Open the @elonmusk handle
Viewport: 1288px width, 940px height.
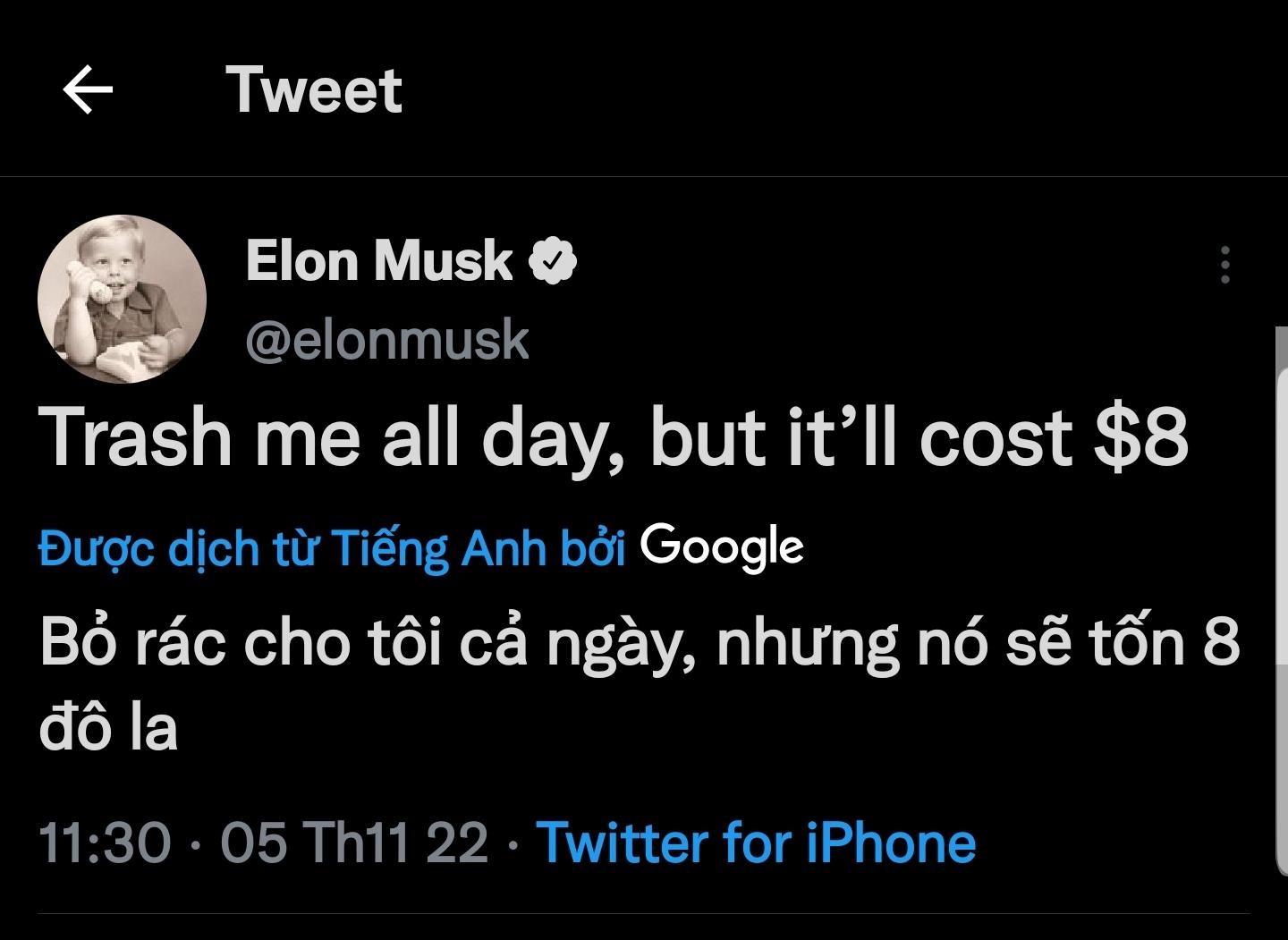coord(387,341)
